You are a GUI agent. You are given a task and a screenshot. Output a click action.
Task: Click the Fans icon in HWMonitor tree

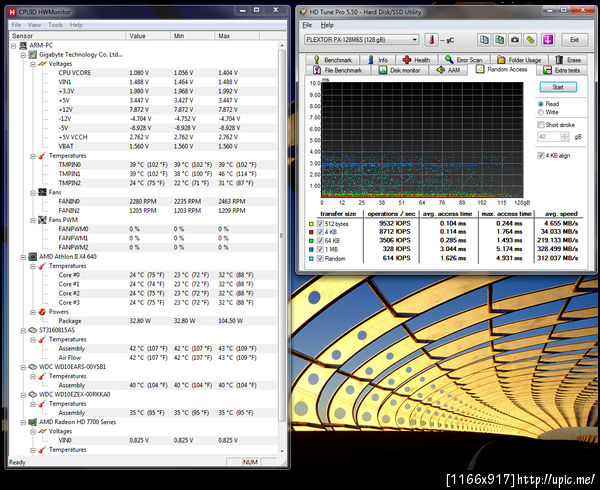coord(42,192)
